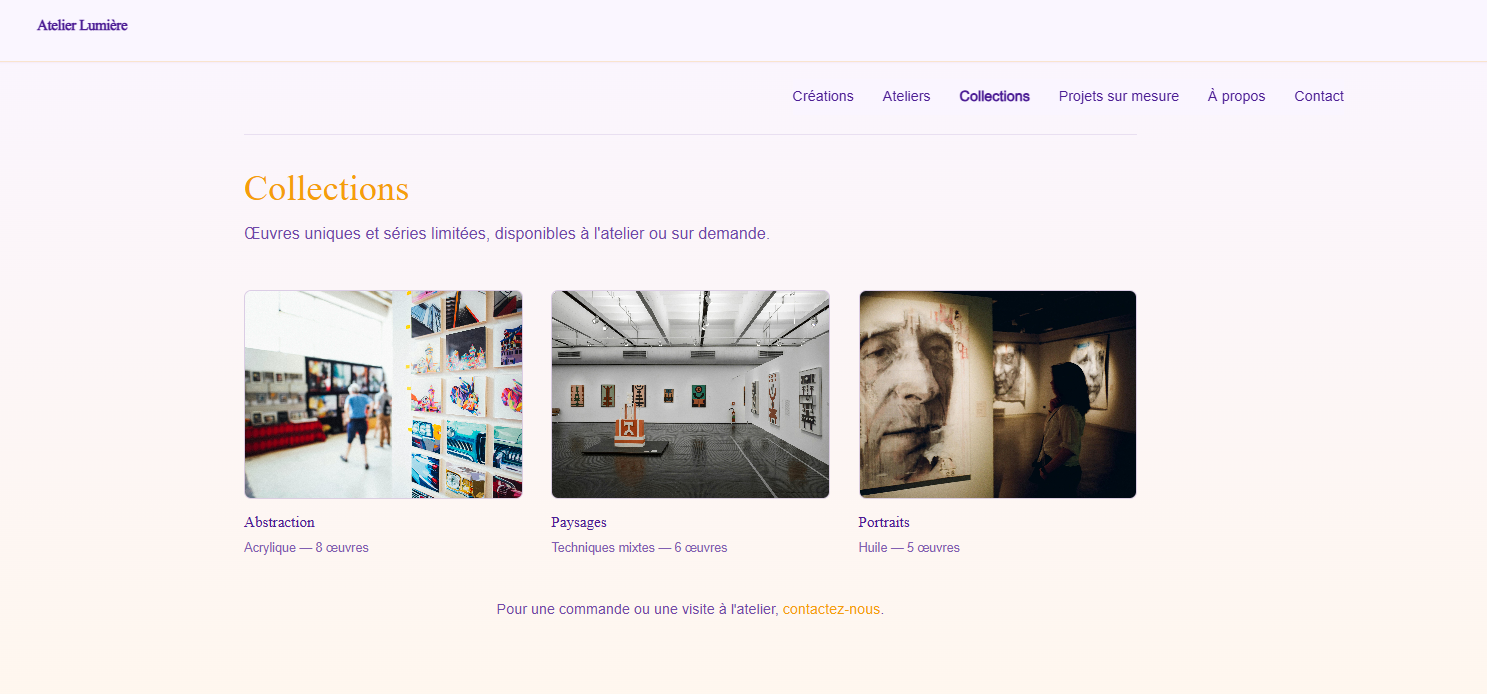Click Contact in the top navigation
The height and width of the screenshot is (694, 1487).
tap(1318, 96)
